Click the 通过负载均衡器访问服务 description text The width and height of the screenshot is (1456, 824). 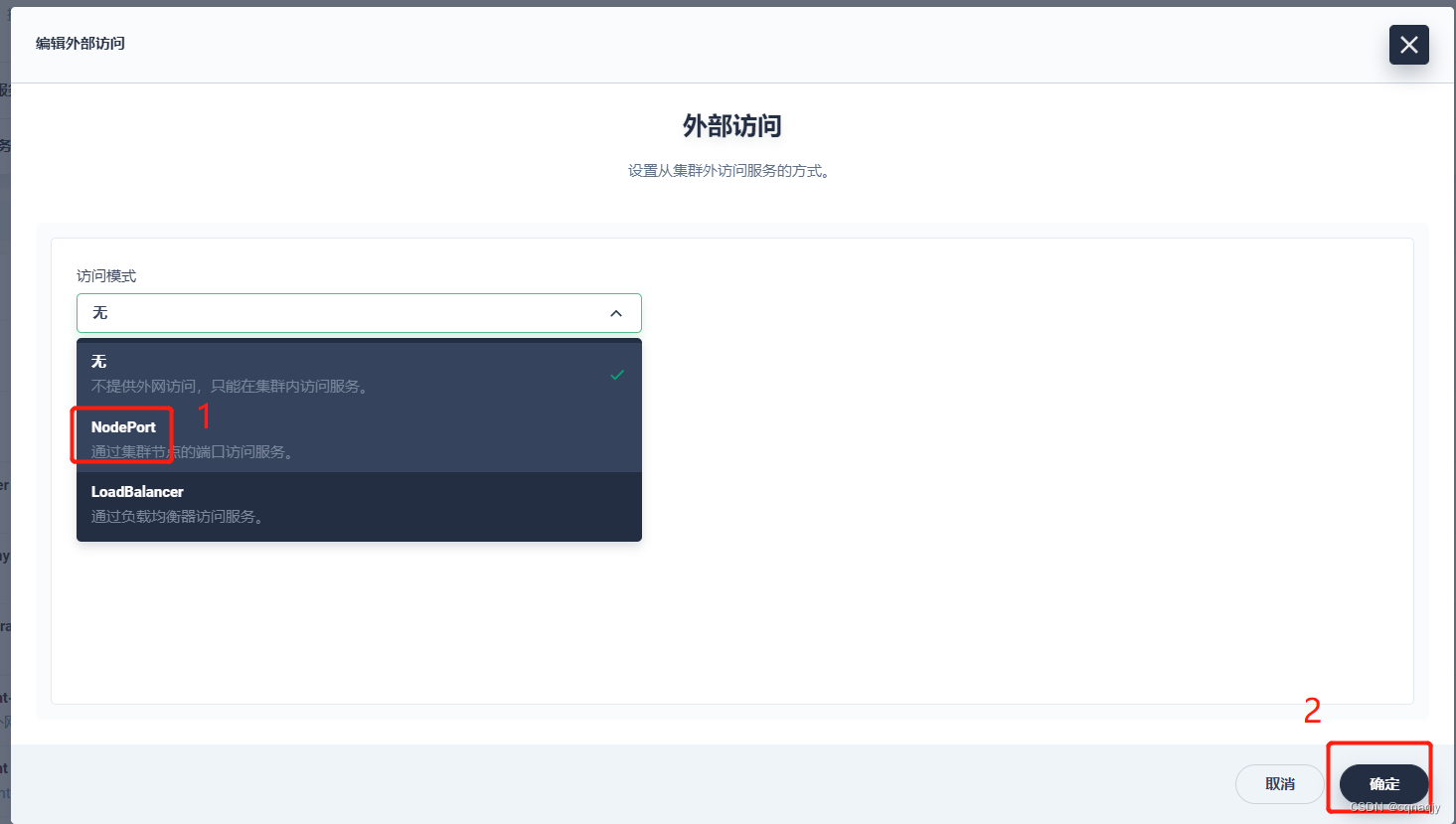click(177, 517)
